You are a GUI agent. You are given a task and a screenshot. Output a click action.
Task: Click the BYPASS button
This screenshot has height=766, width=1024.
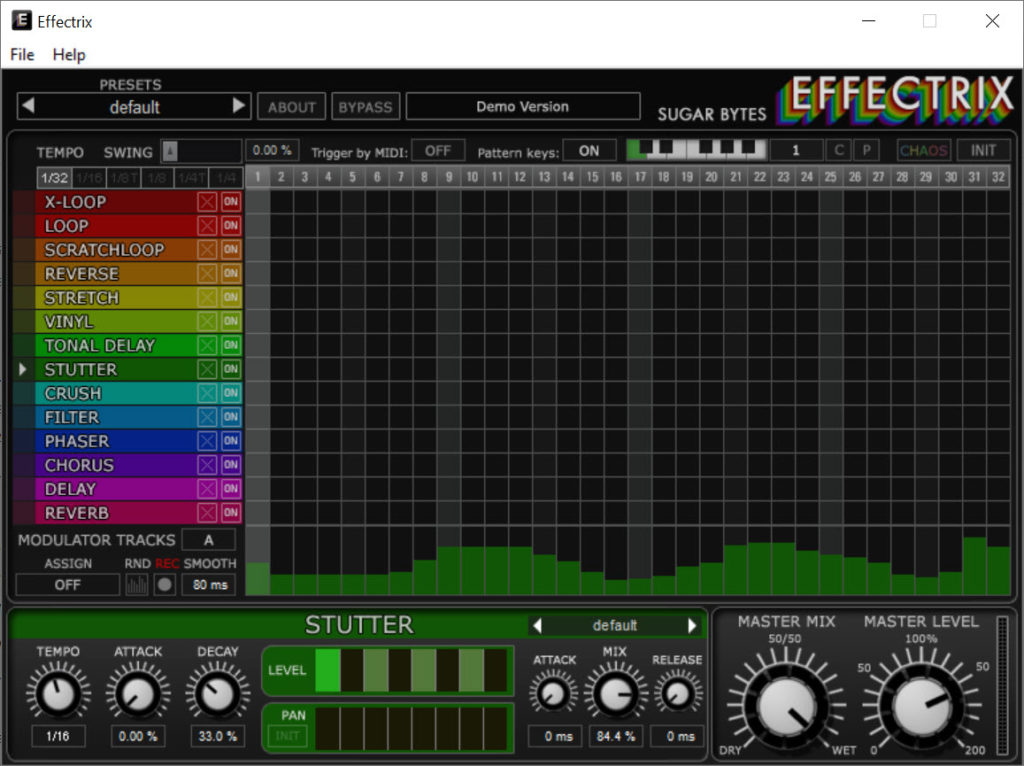(365, 107)
